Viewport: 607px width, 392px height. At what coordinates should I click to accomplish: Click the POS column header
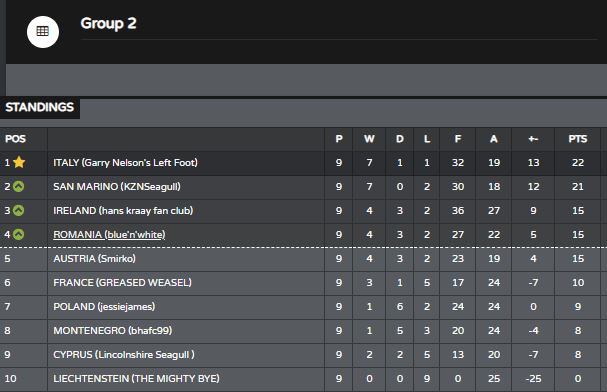click(15, 139)
